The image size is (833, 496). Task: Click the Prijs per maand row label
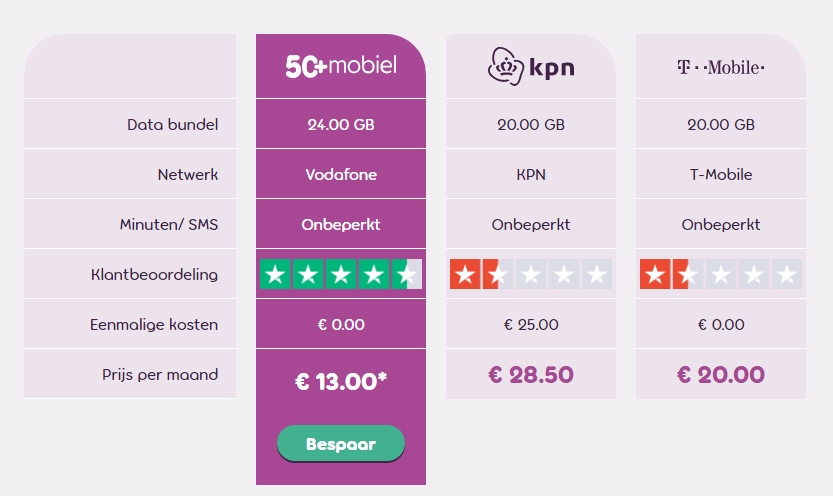click(160, 375)
